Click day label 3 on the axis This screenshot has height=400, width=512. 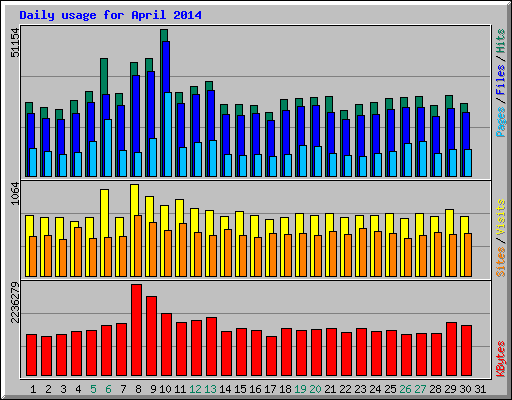click(63, 389)
